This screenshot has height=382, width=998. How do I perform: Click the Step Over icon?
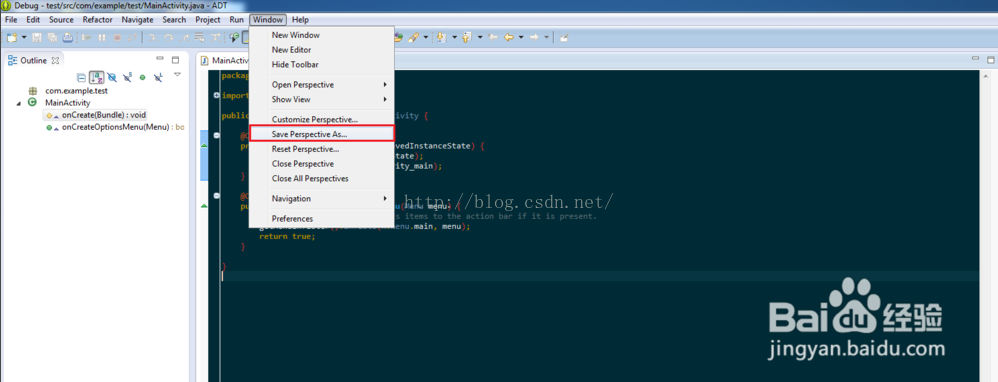(169, 38)
